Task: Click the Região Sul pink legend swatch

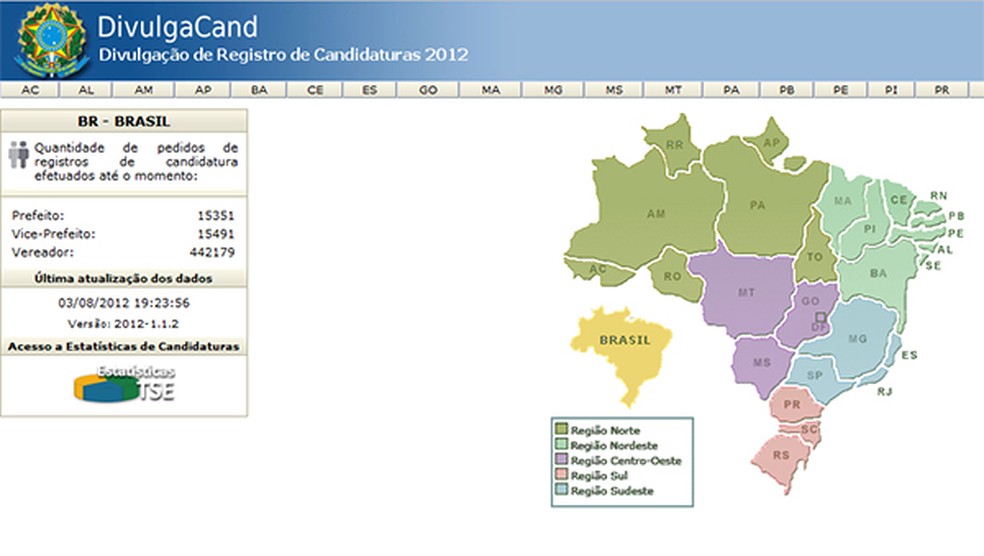Action: coord(561,474)
